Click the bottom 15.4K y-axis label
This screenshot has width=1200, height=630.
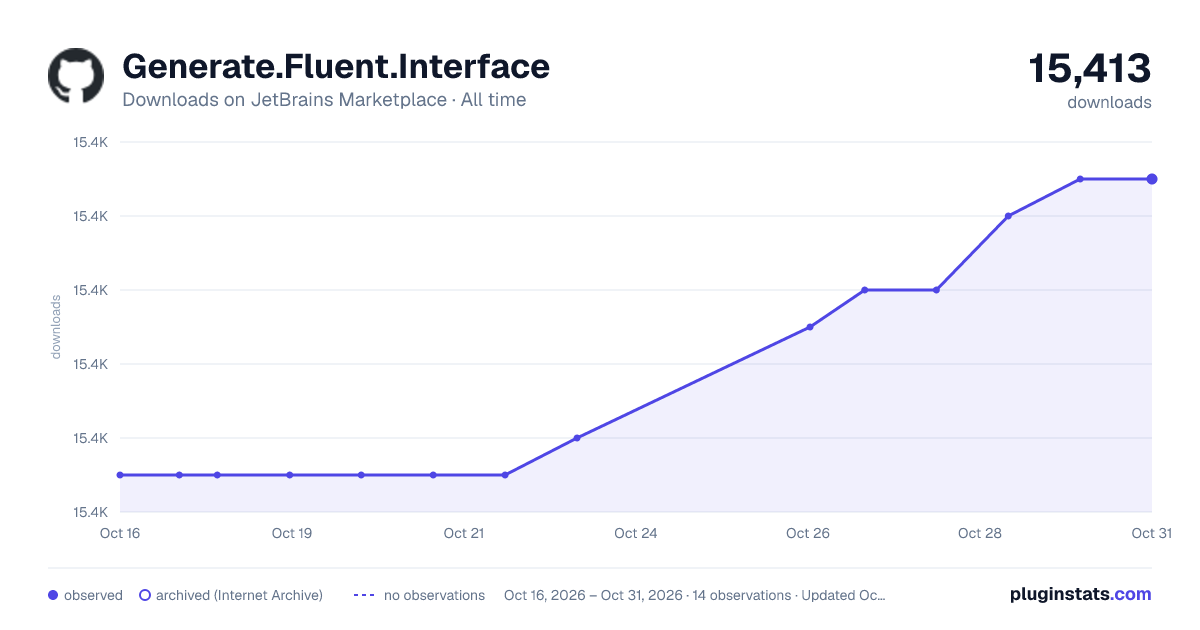click(90, 512)
